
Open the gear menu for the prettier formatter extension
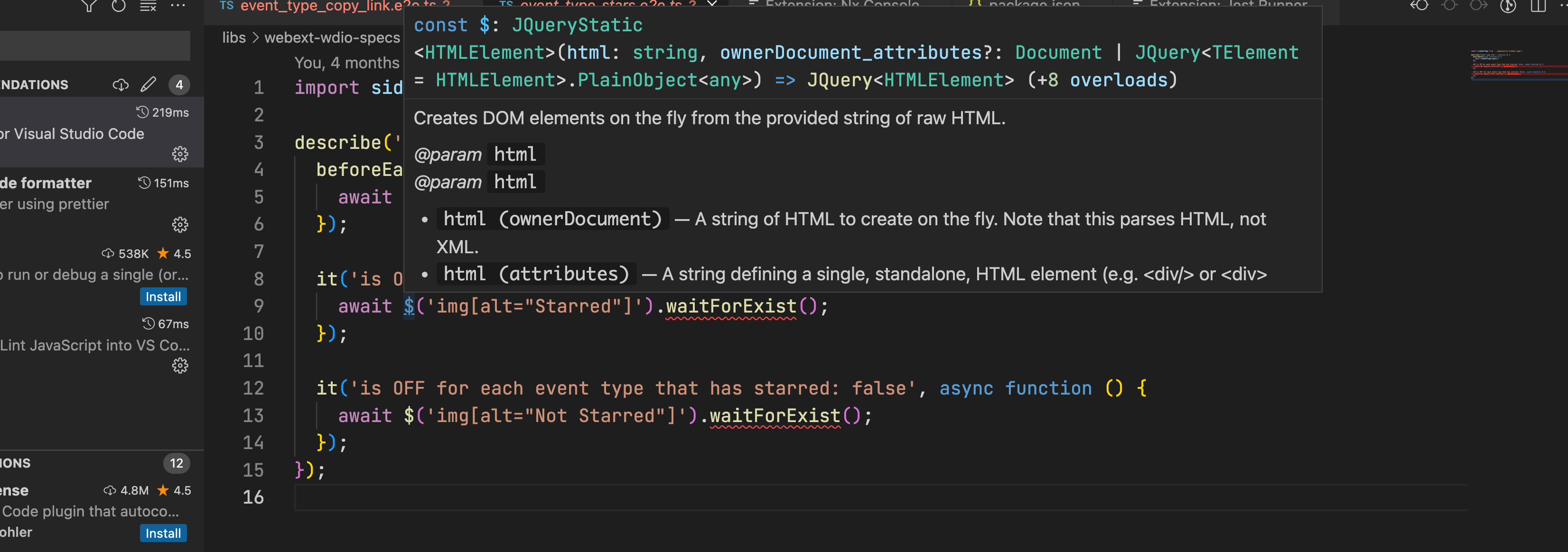tap(180, 224)
